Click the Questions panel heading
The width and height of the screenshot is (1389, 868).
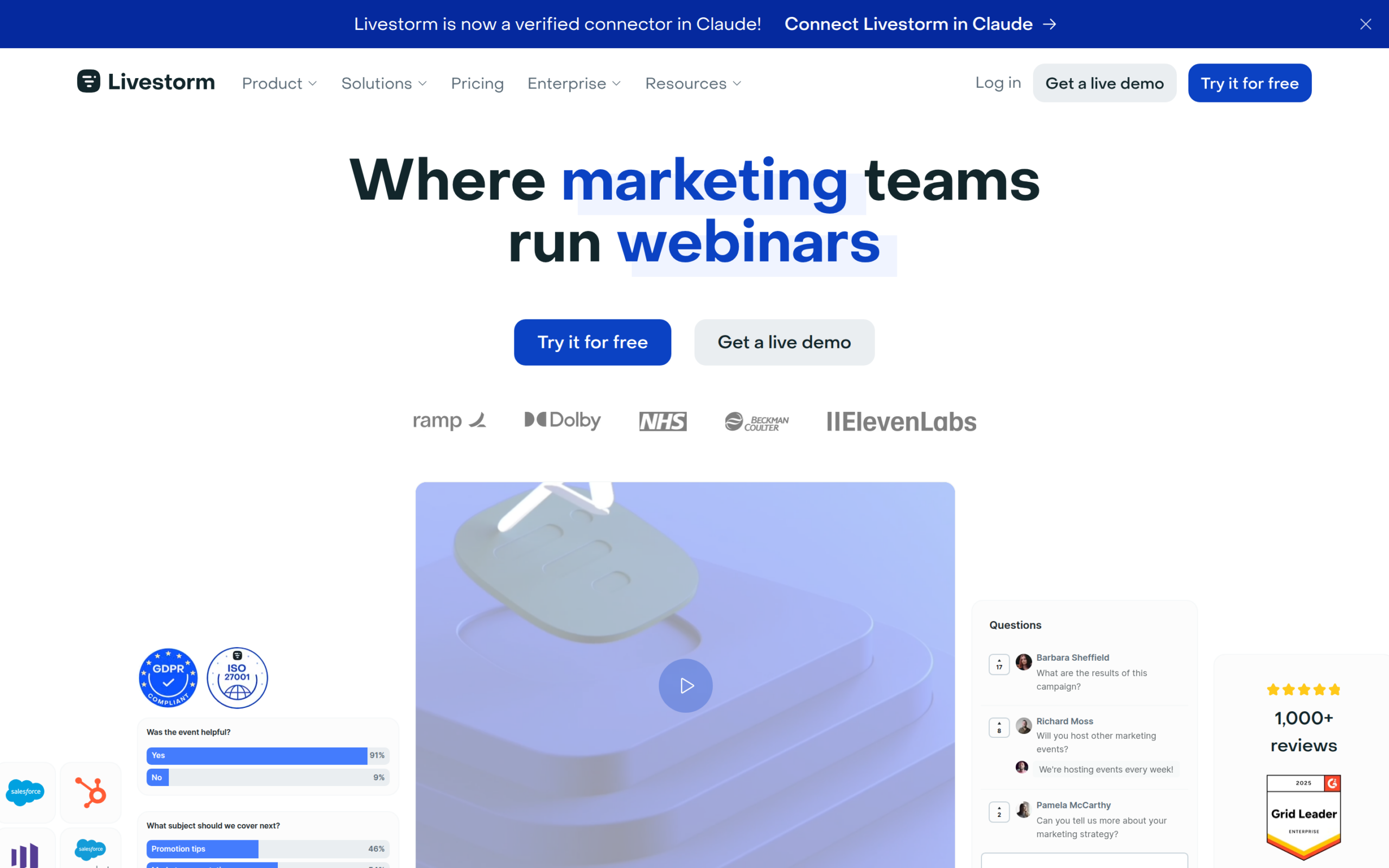pyautogui.click(x=1015, y=625)
